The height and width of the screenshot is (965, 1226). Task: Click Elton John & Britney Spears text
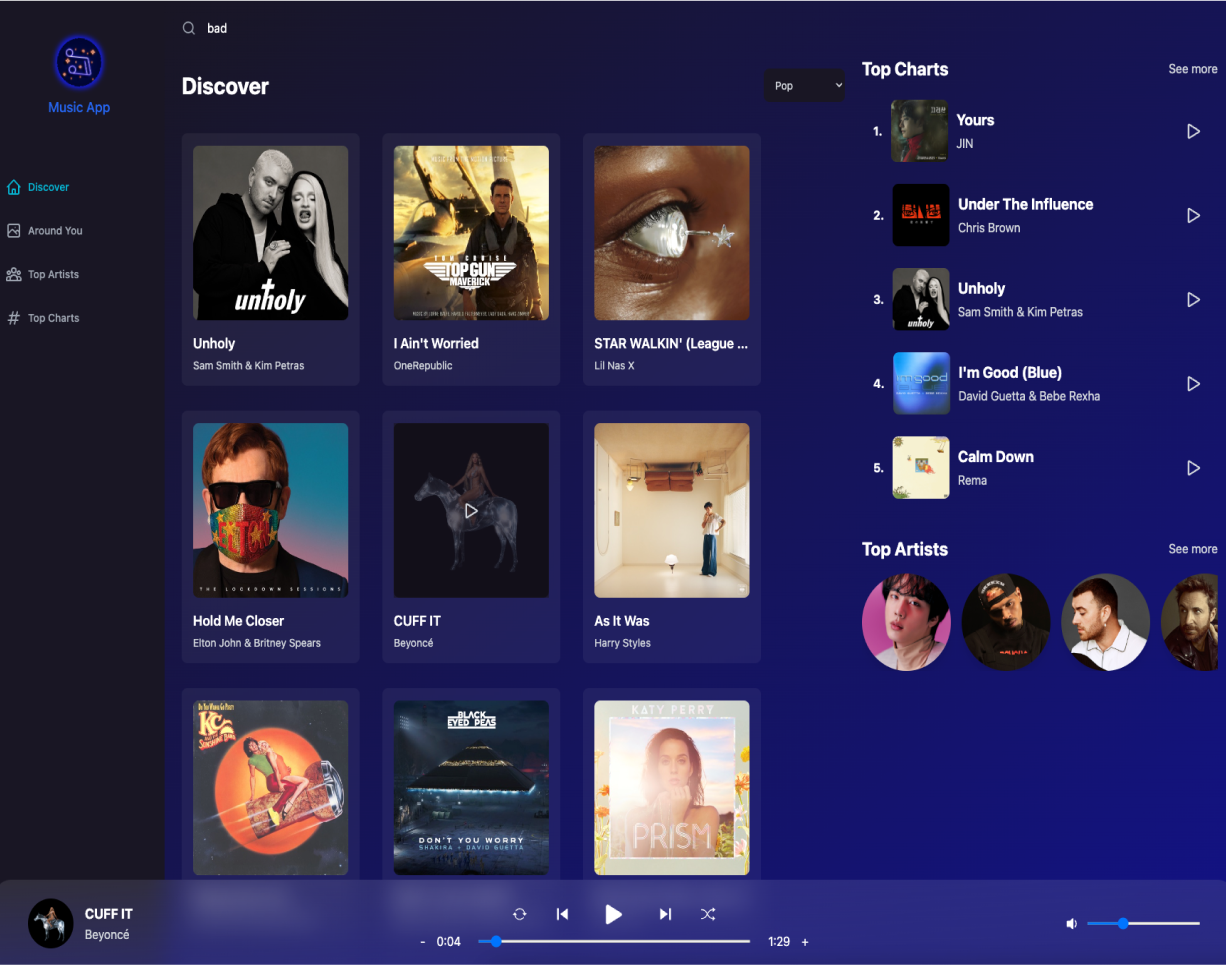point(257,643)
